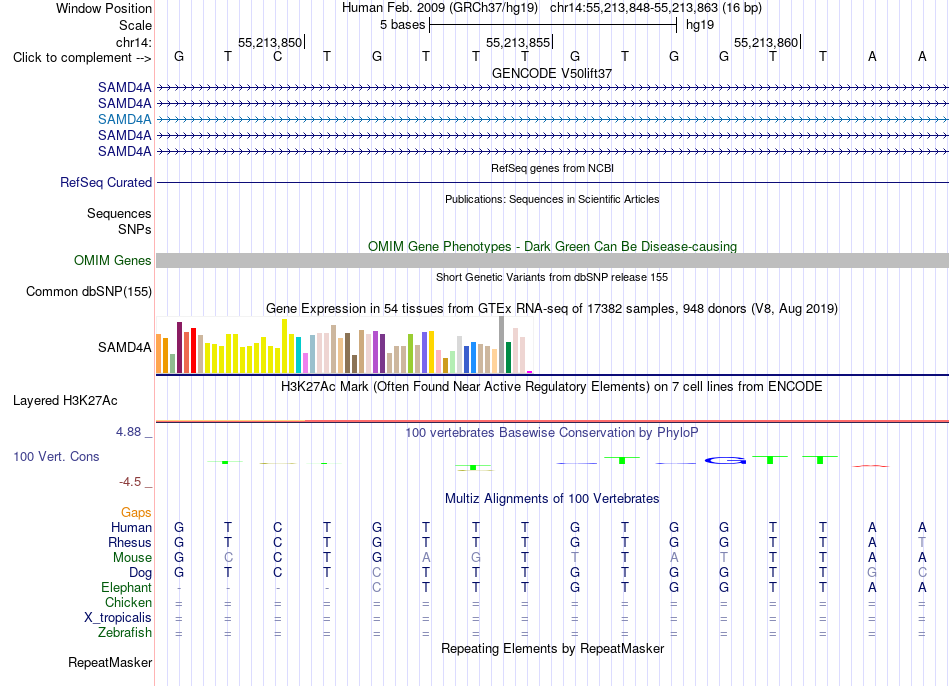The height and width of the screenshot is (686, 950).
Task: Select the Rhesus alignment row label
Action: (130, 542)
